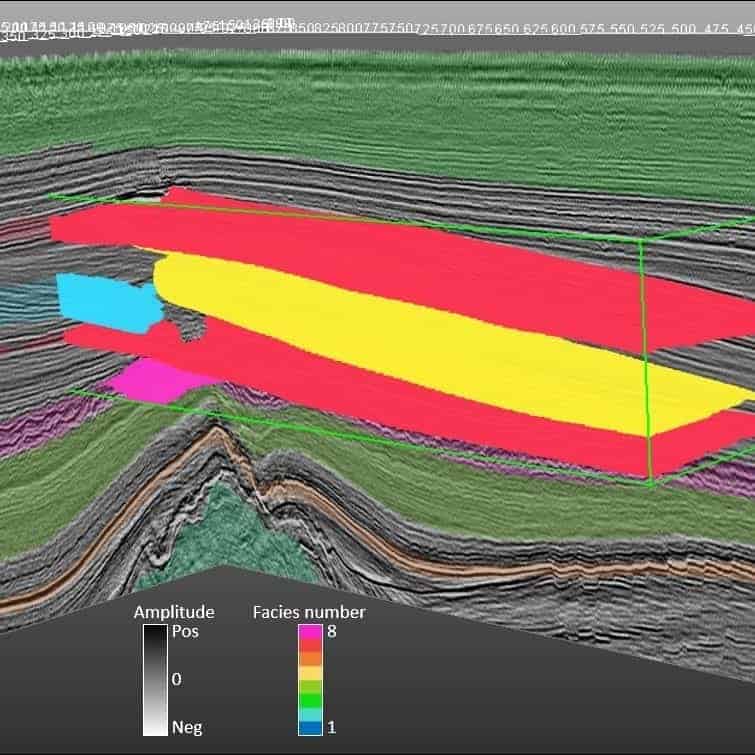Click the "Pos" amplitude label
755x755 pixels.
pyautogui.click(x=185, y=631)
